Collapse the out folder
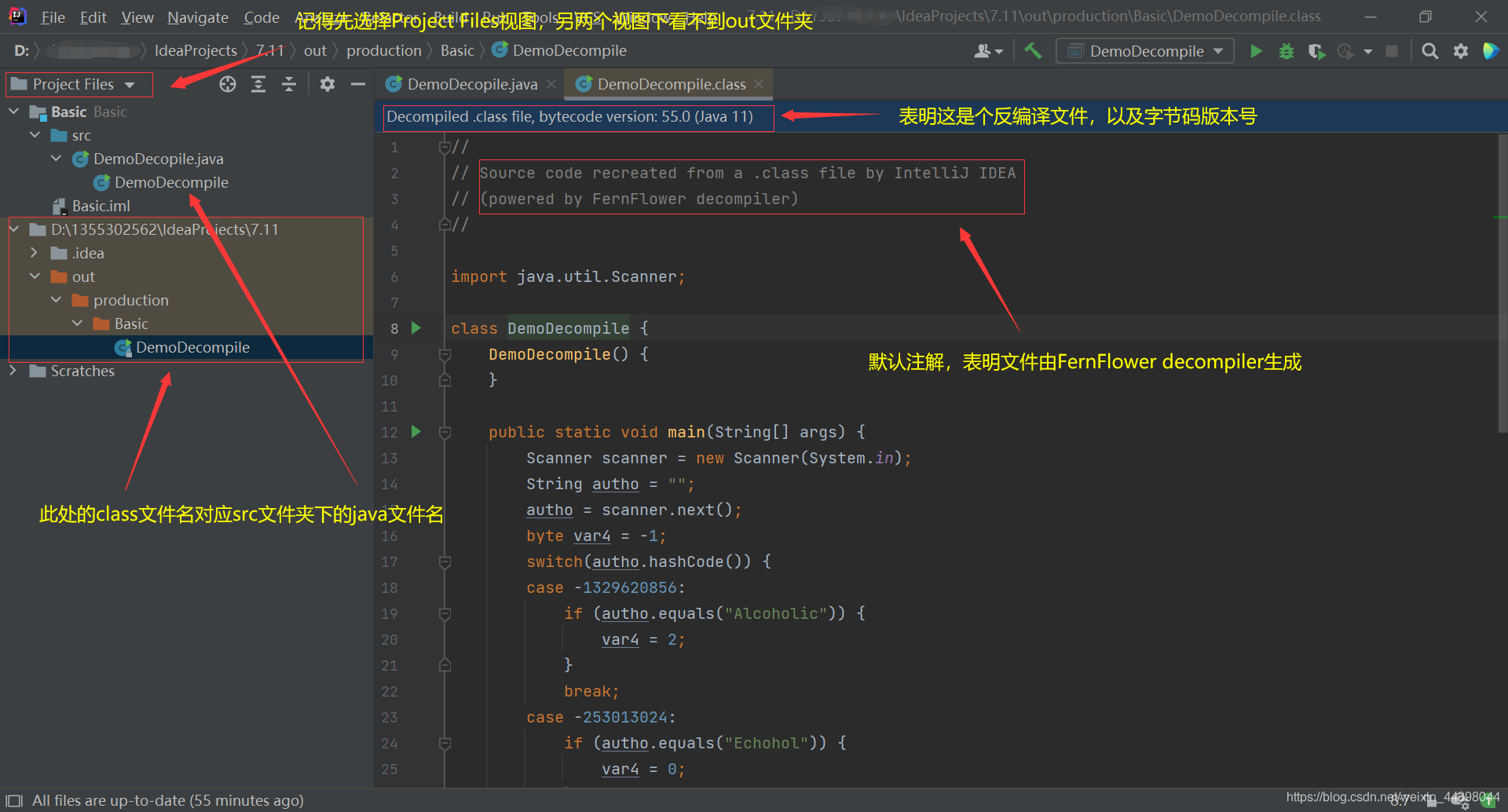1508x812 pixels. click(x=34, y=276)
